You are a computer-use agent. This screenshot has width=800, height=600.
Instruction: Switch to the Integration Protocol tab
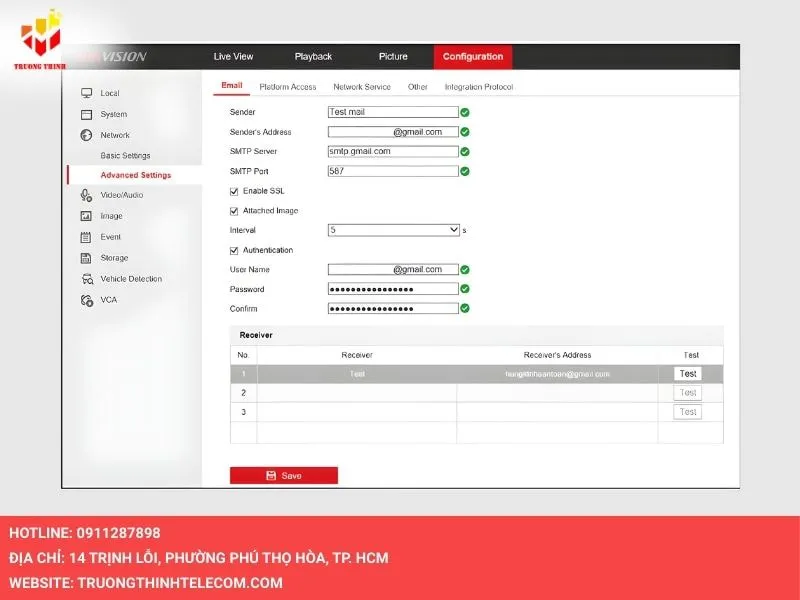[x=478, y=87]
